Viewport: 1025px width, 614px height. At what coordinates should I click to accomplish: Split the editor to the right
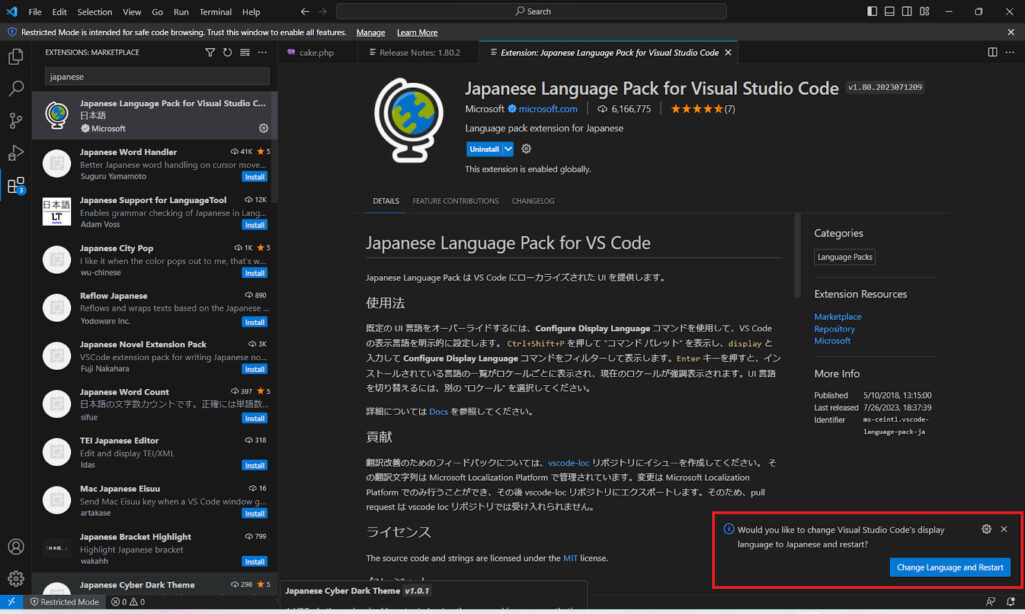(x=992, y=52)
